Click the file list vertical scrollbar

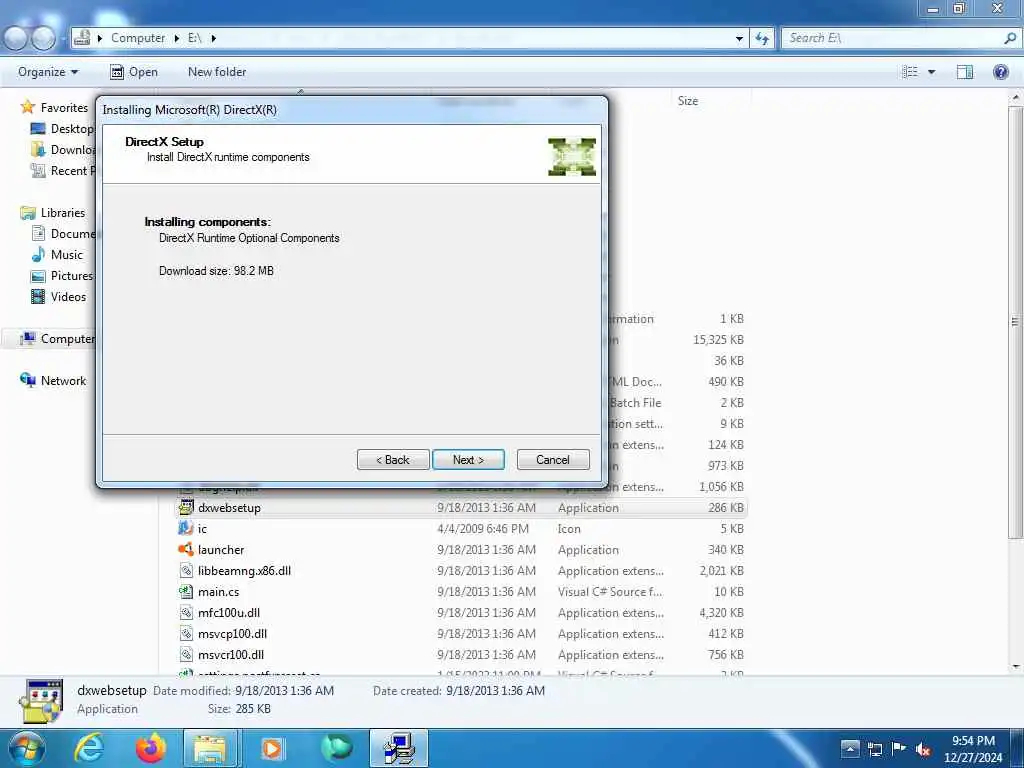click(x=1015, y=320)
